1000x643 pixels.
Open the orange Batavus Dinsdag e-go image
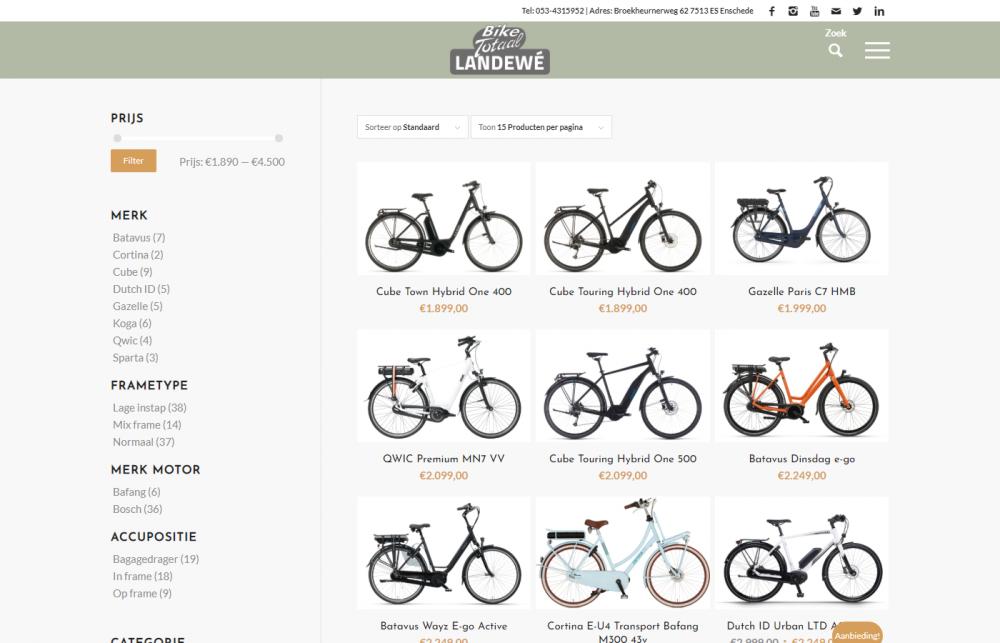pyautogui.click(x=802, y=386)
